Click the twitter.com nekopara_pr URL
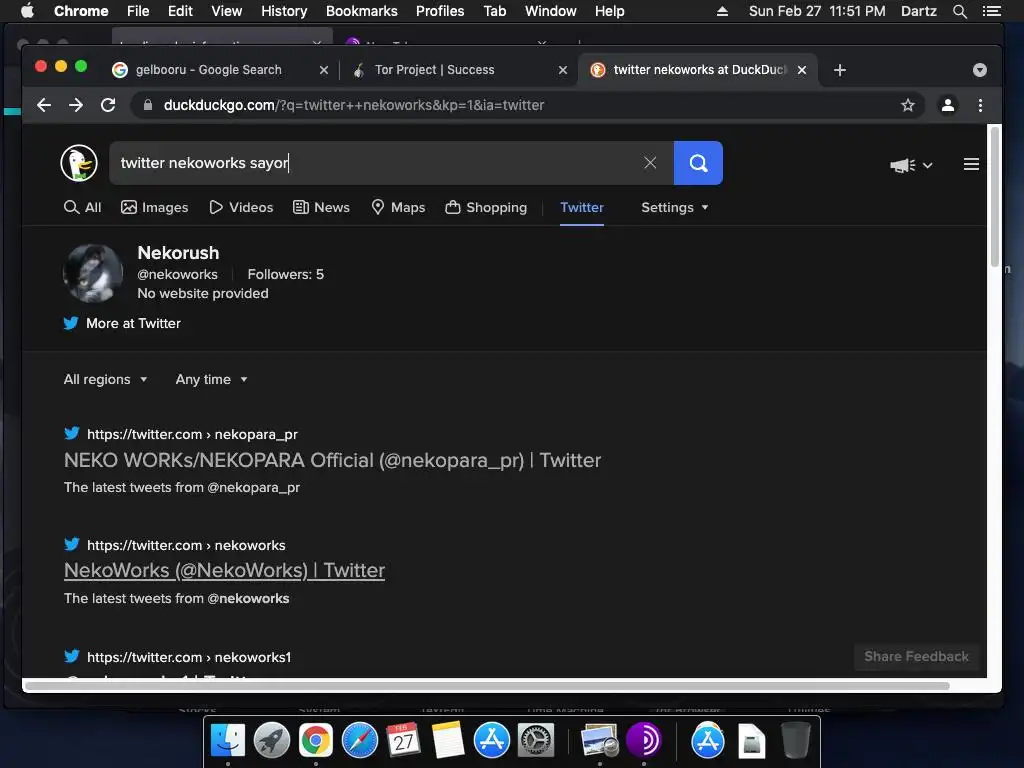 point(192,434)
